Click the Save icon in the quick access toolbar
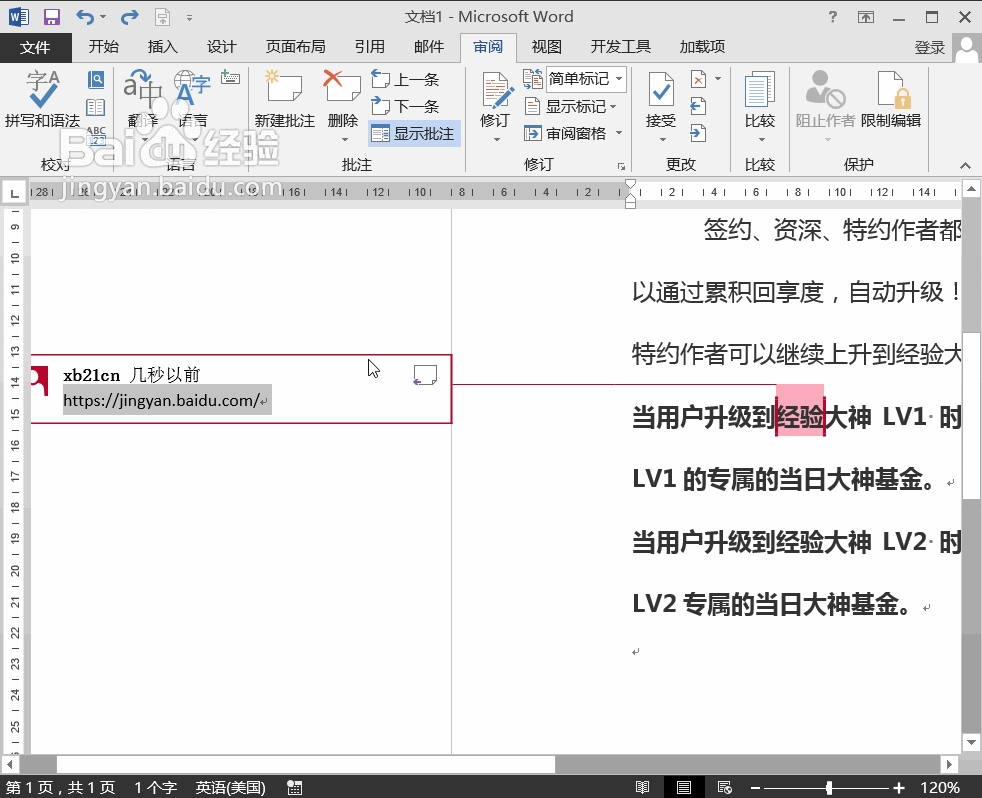The height and width of the screenshot is (798, 982). pos(51,17)
